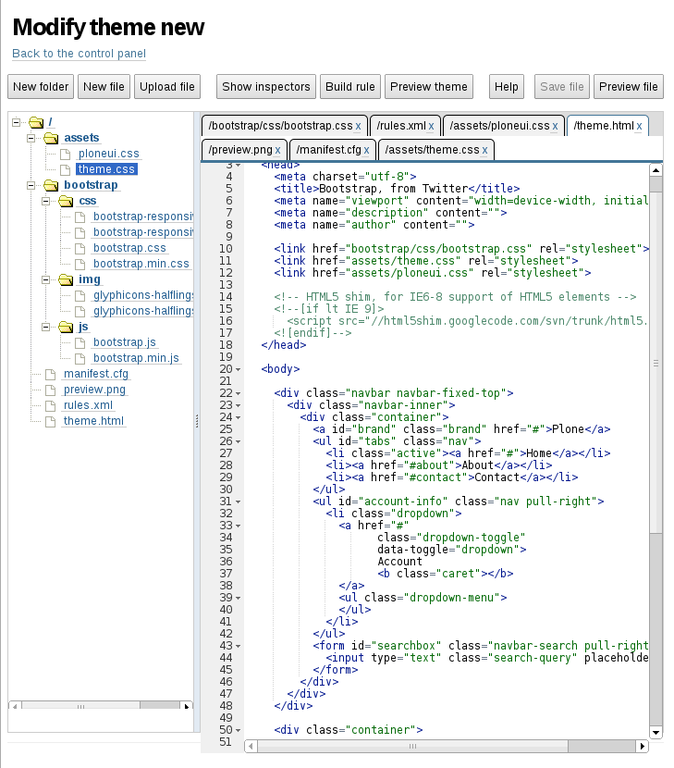
Task: Click the root folder icon
Action: (36, 122)
